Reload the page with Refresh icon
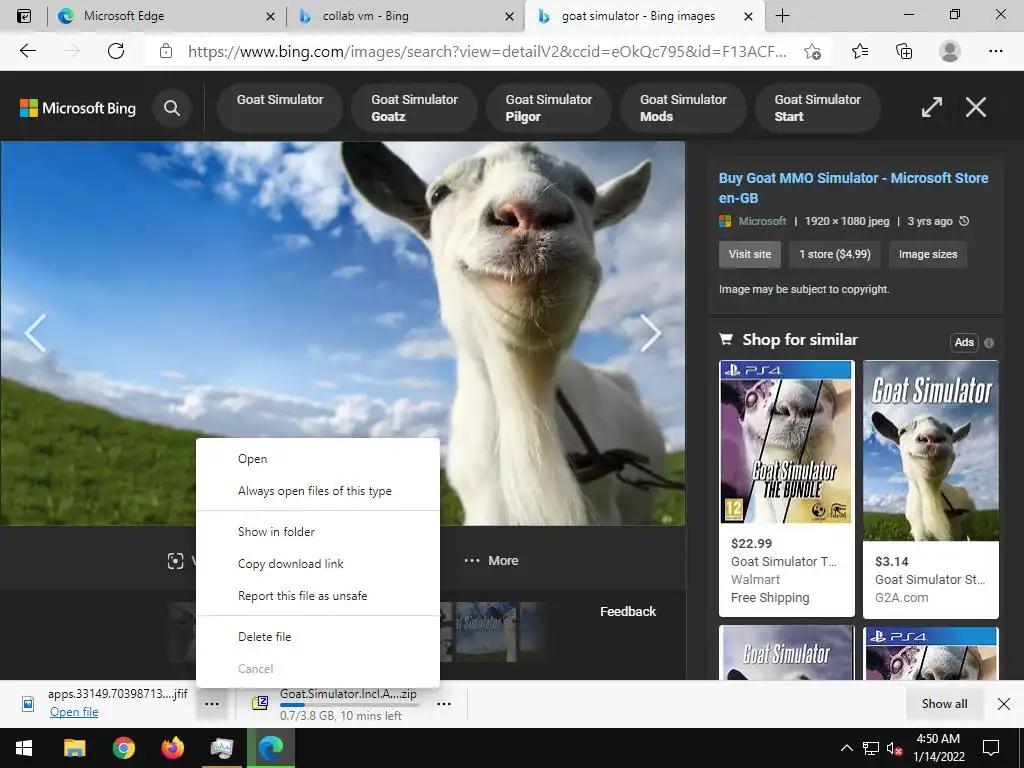The image size is (1024, 768). (116, 51)
